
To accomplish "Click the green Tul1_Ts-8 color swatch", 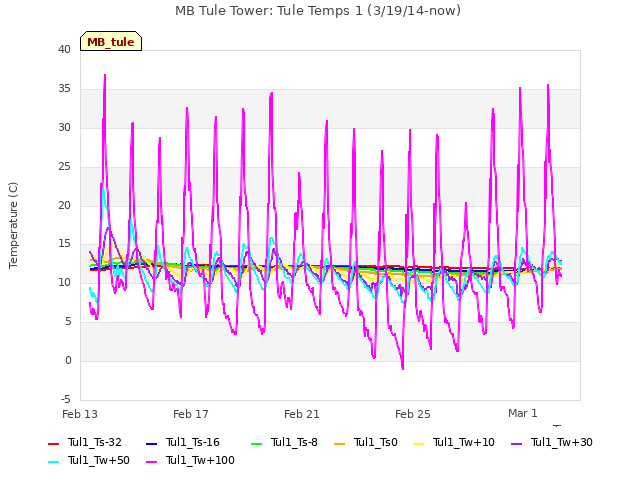I will coord(256,444).
